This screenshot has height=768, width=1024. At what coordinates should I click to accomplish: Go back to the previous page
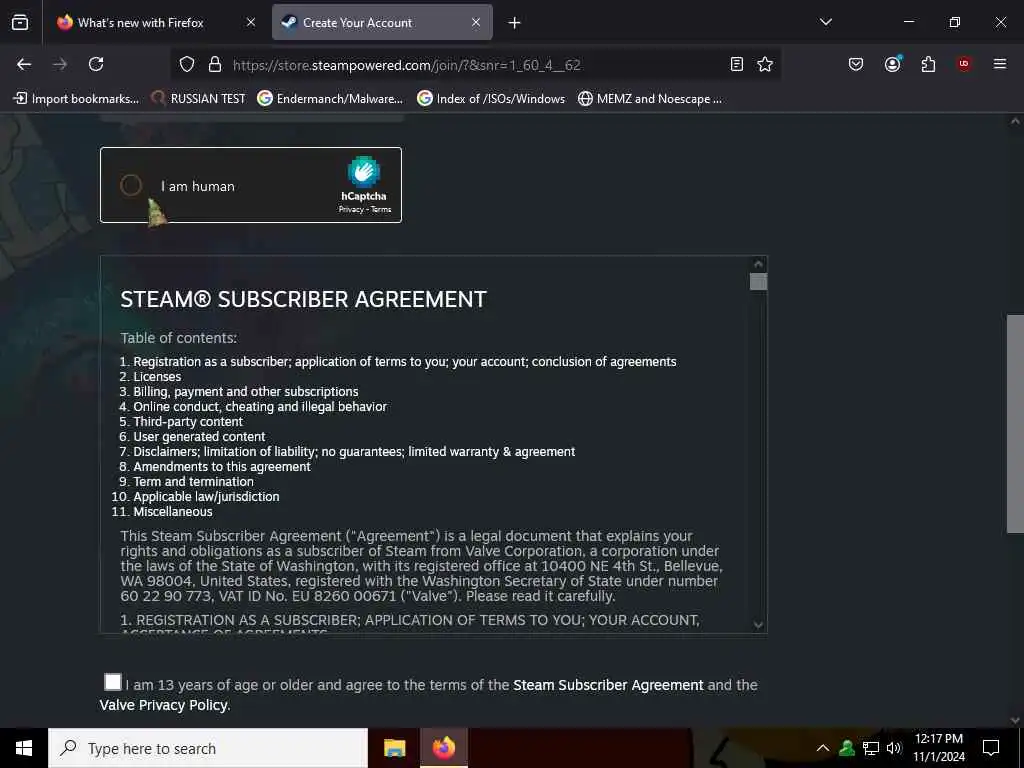[24, 64]
